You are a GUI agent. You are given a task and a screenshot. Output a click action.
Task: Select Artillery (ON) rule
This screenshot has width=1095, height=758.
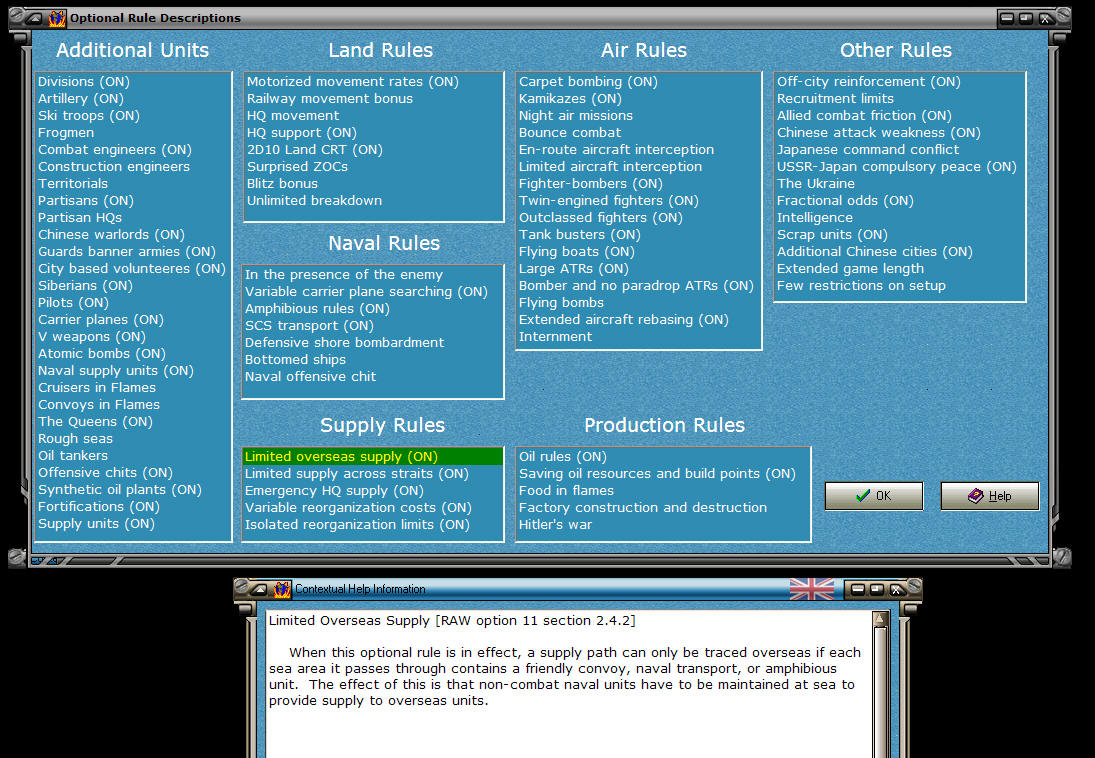(x=81, y=99)
